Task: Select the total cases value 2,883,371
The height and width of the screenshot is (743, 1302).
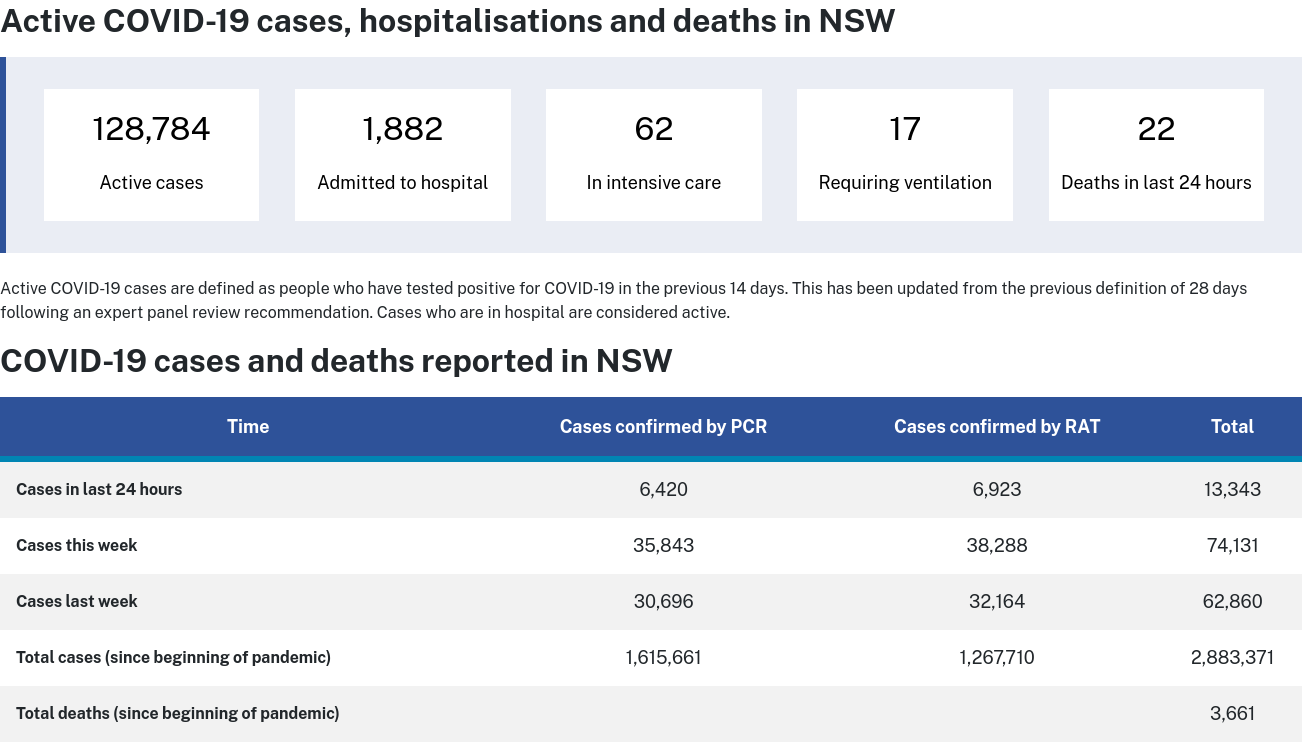Action: tap(1232, 658)
